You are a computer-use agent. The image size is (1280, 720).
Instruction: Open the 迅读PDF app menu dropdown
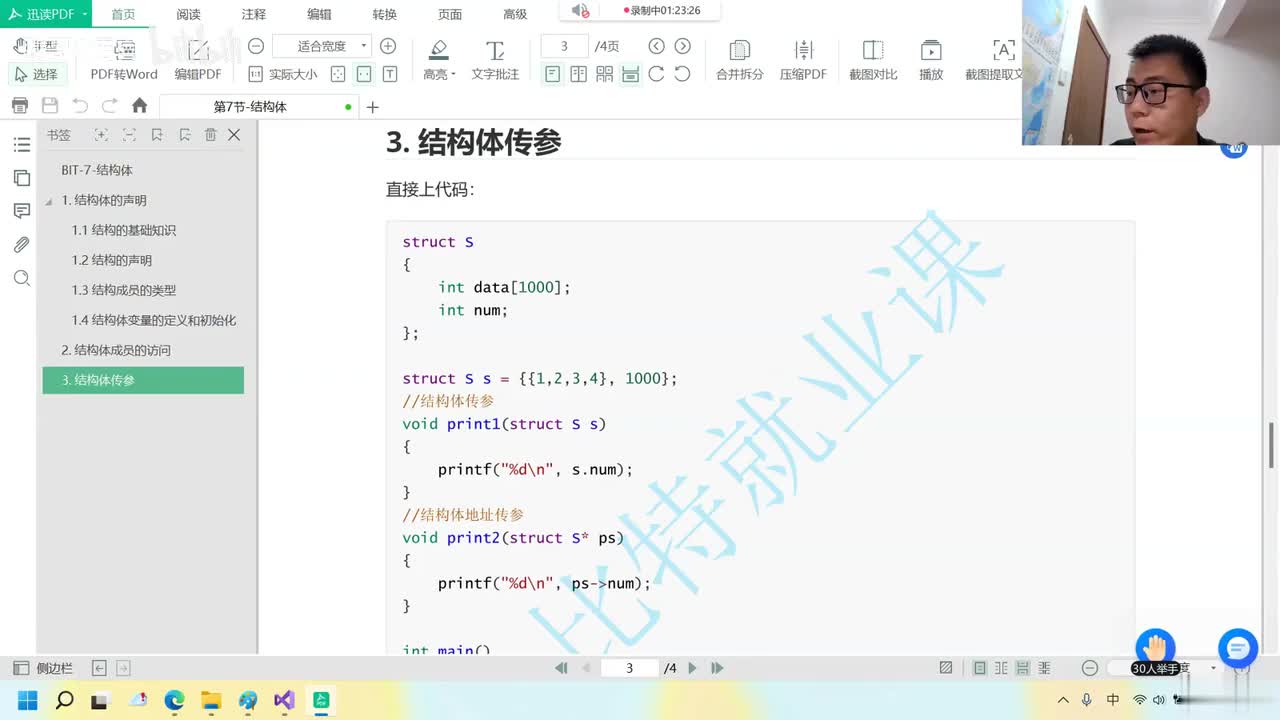[x=47, y=13]
